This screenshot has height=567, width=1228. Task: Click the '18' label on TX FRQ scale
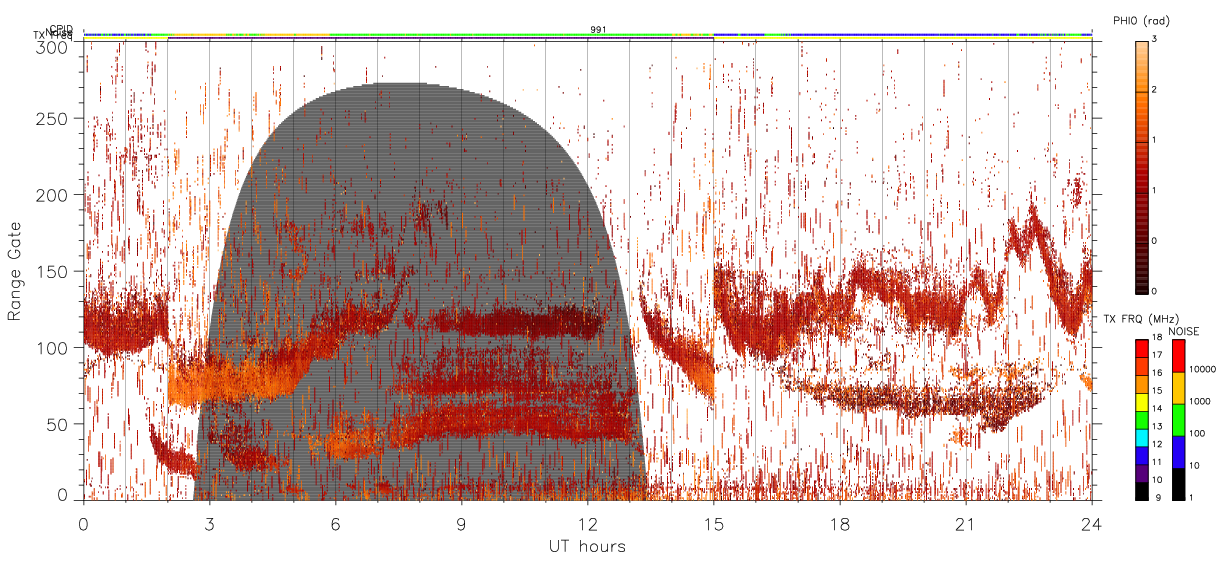click(x=1157, y=337)
